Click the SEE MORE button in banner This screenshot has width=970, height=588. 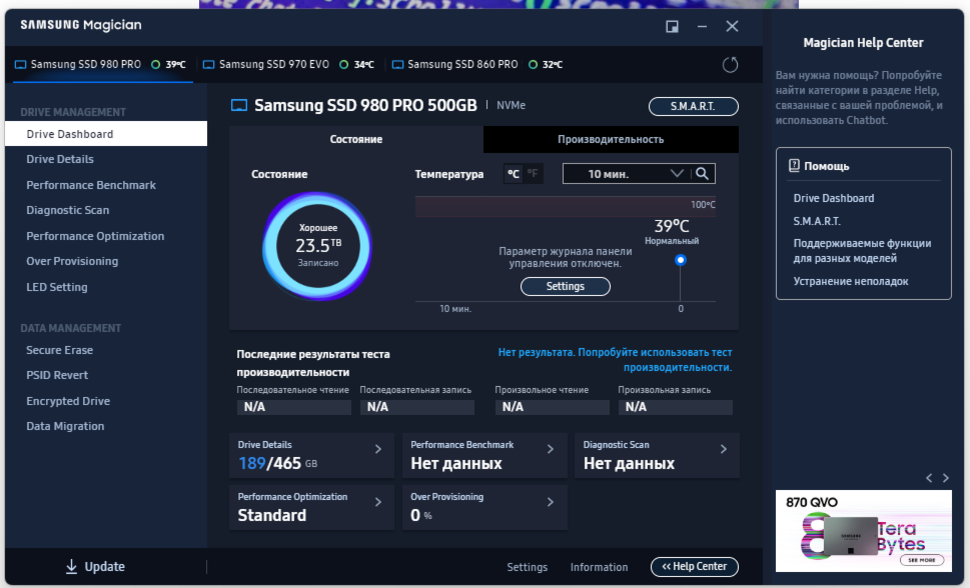(x=922, y=560)
